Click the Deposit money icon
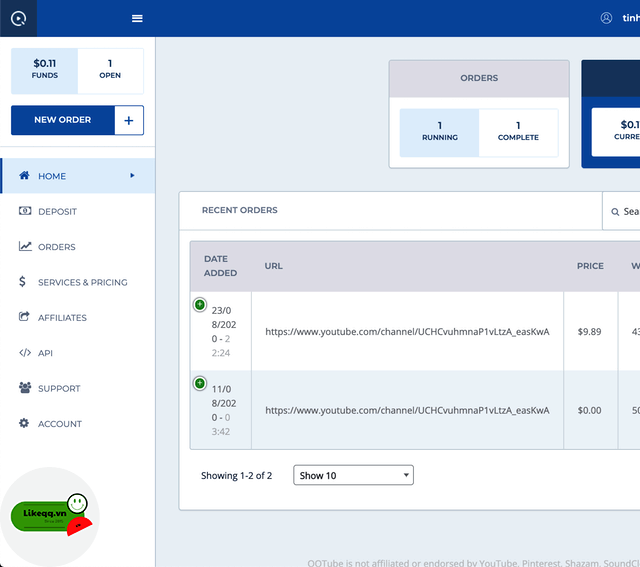The image size is (640, 567). click(25, 211)
